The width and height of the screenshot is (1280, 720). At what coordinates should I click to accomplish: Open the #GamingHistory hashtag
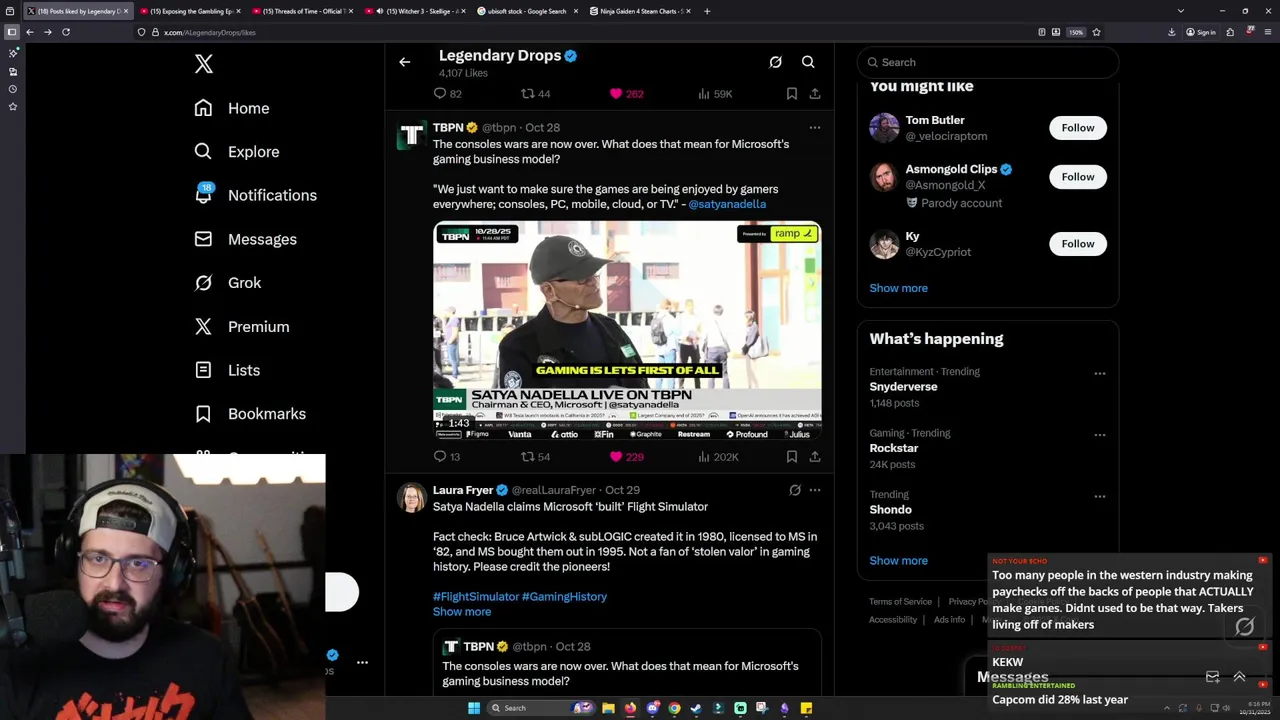(x=564, y=596)
